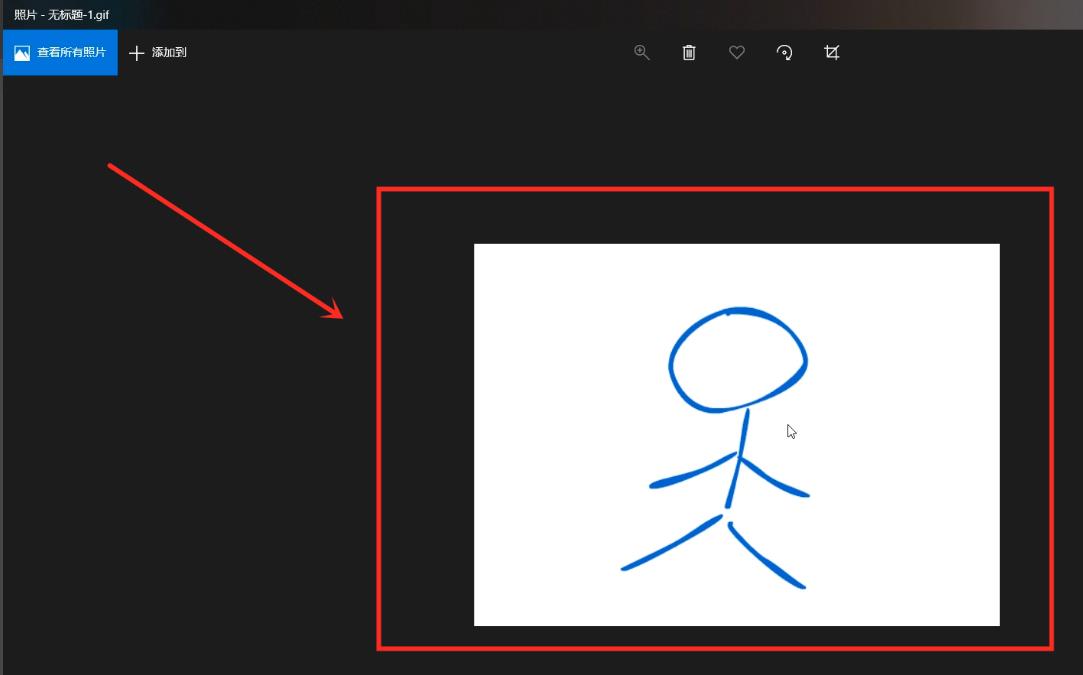The width and height of the screenshot is (1083, 675).
Task: Click the picture icon beside 查看所有照片
Action: (x=22, y=53)
